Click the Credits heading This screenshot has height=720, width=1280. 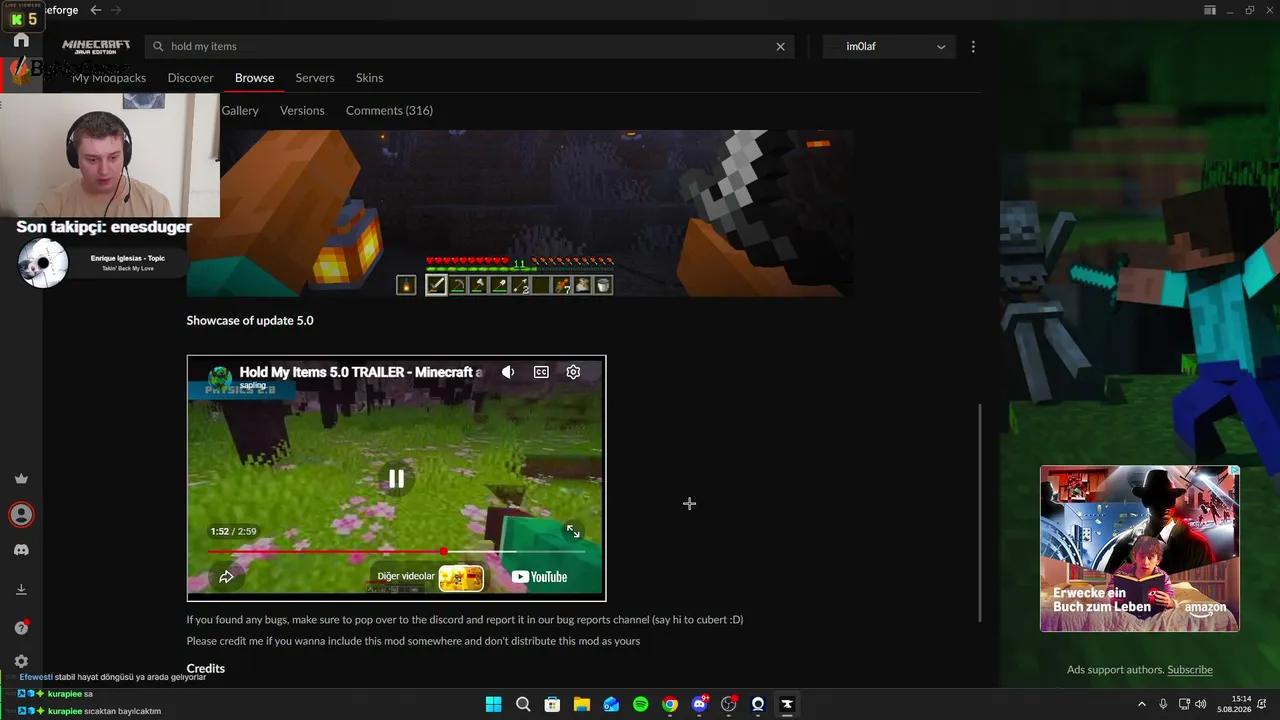pyautogui.click(x=206, y=669)
